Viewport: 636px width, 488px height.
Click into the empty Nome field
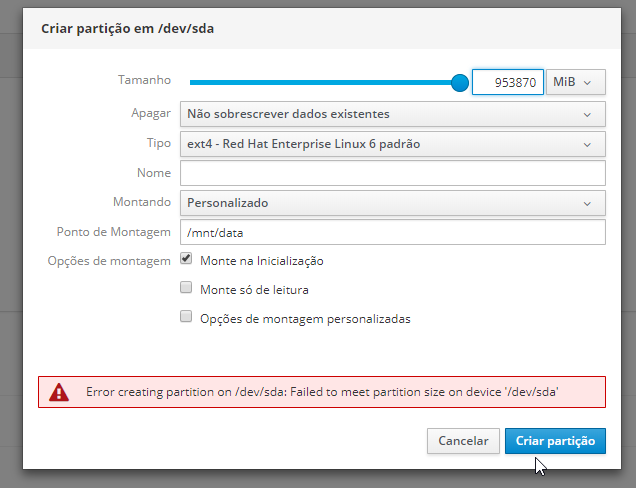click(393, 173)
